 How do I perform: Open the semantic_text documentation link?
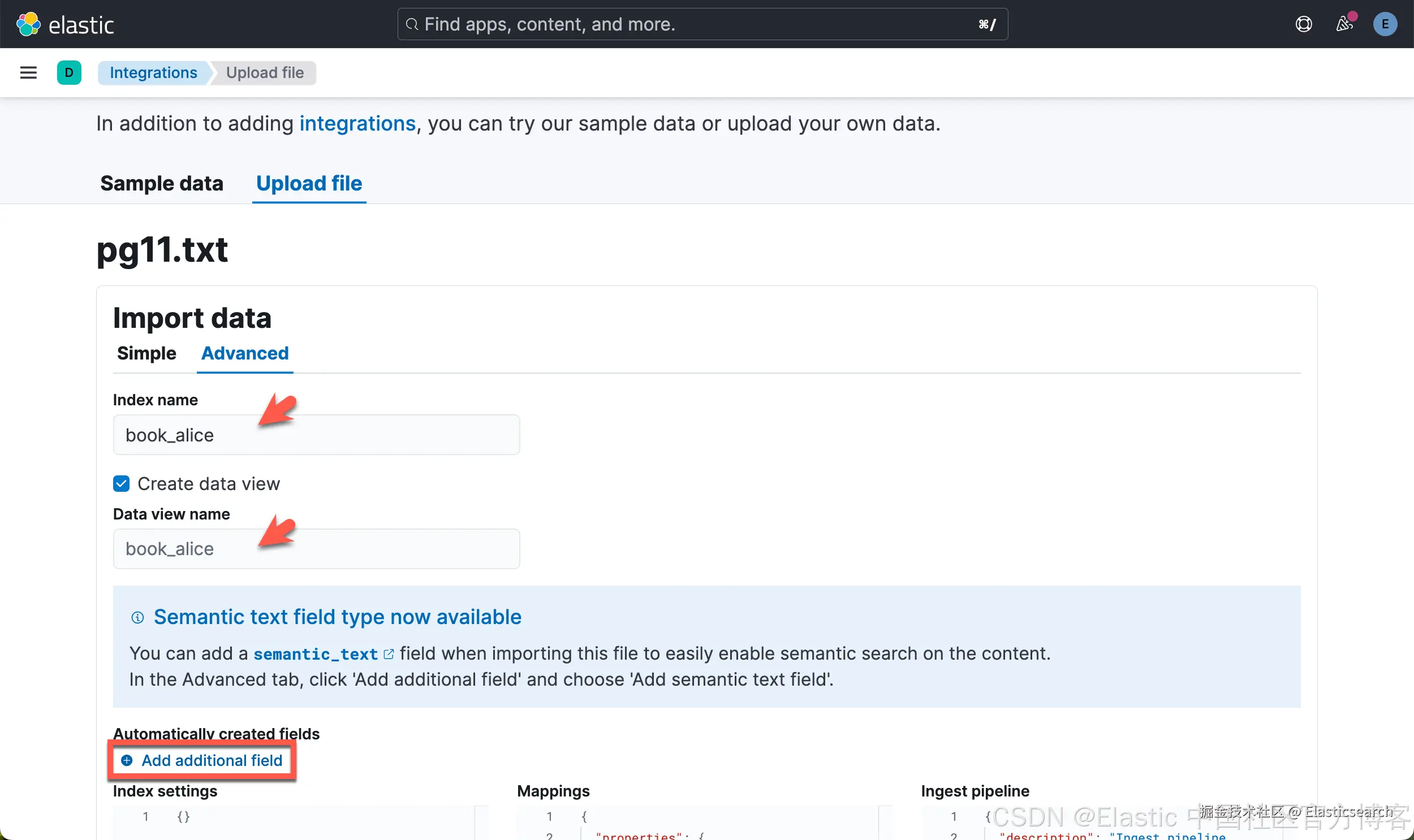point(316,654)
